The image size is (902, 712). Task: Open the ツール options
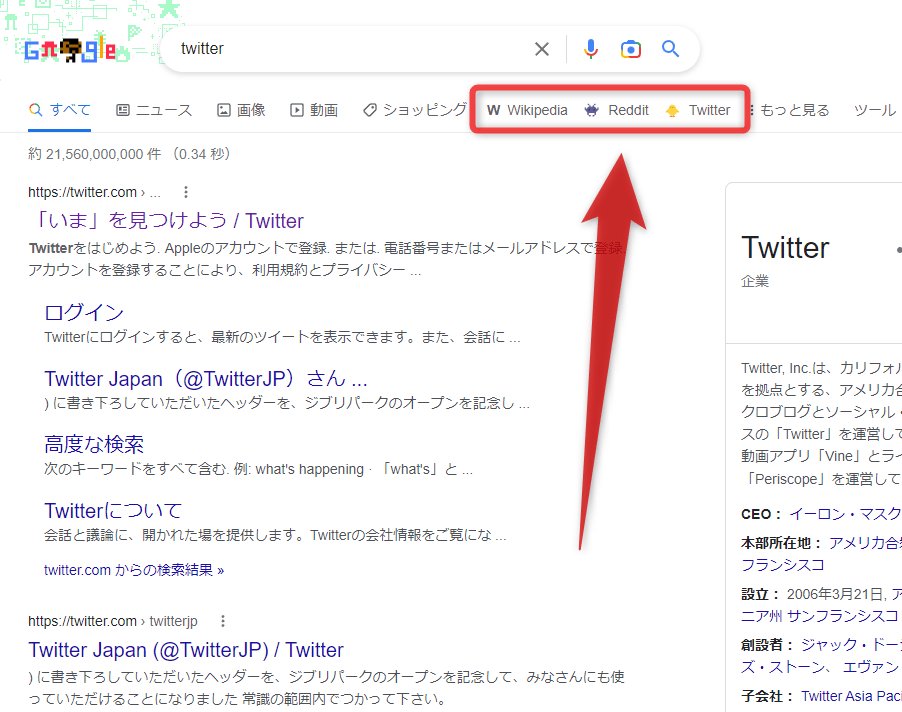[x=874, y=110]
